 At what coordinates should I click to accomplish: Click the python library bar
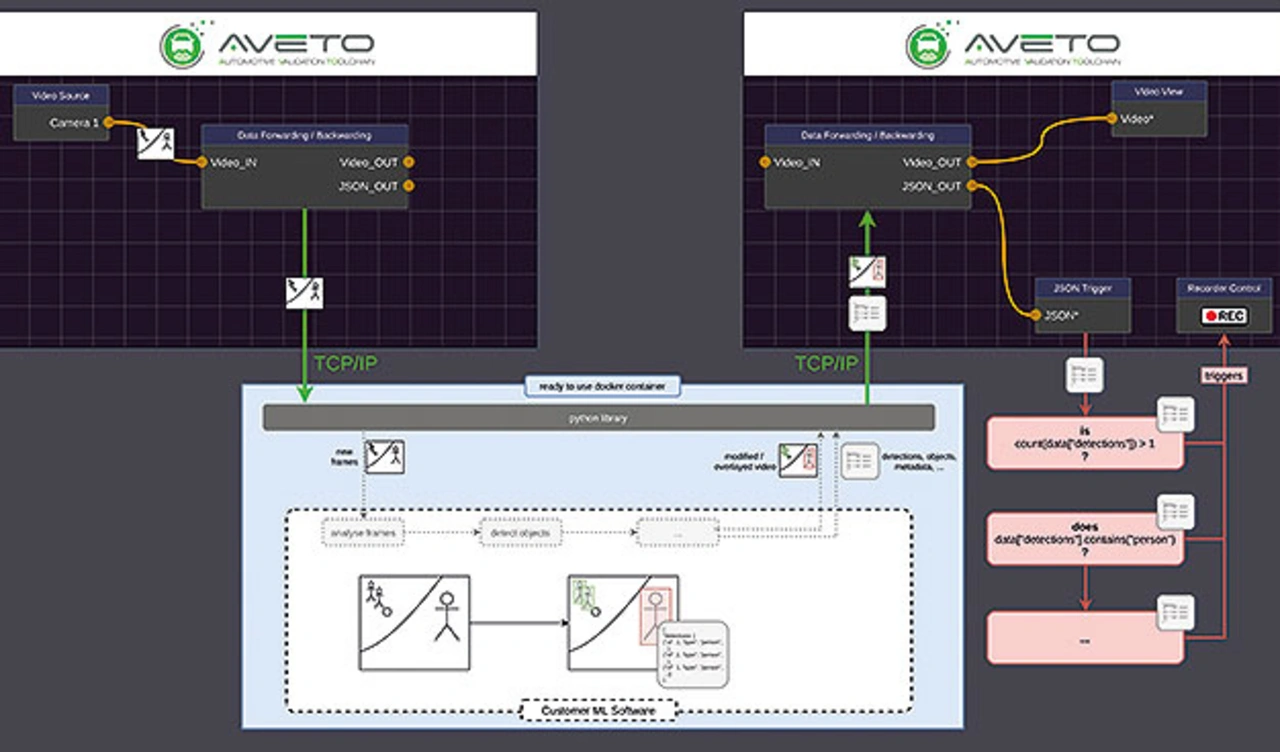click(598, 418)
